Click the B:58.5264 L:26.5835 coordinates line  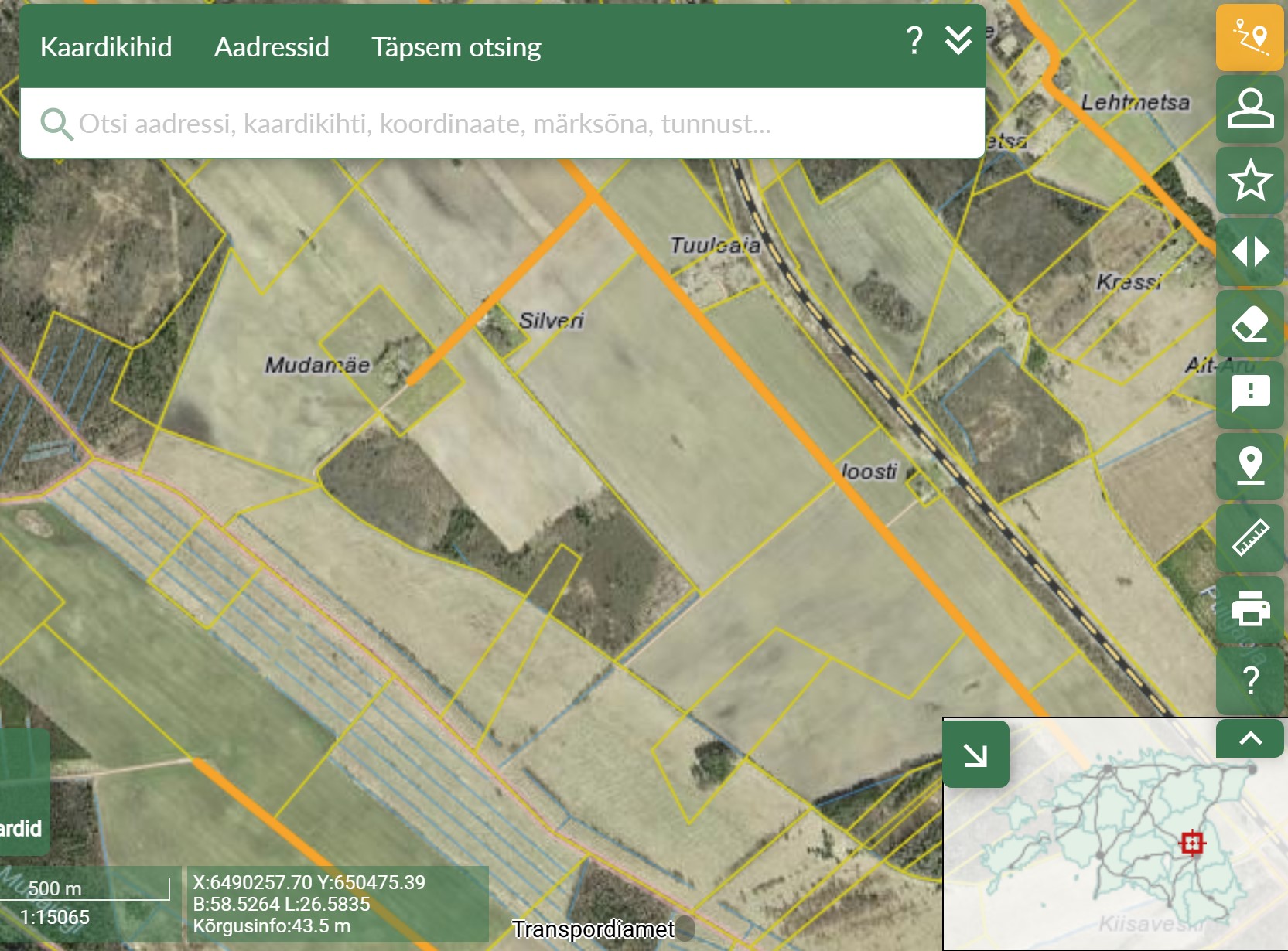pyautogui.click(x=282, y=904)
